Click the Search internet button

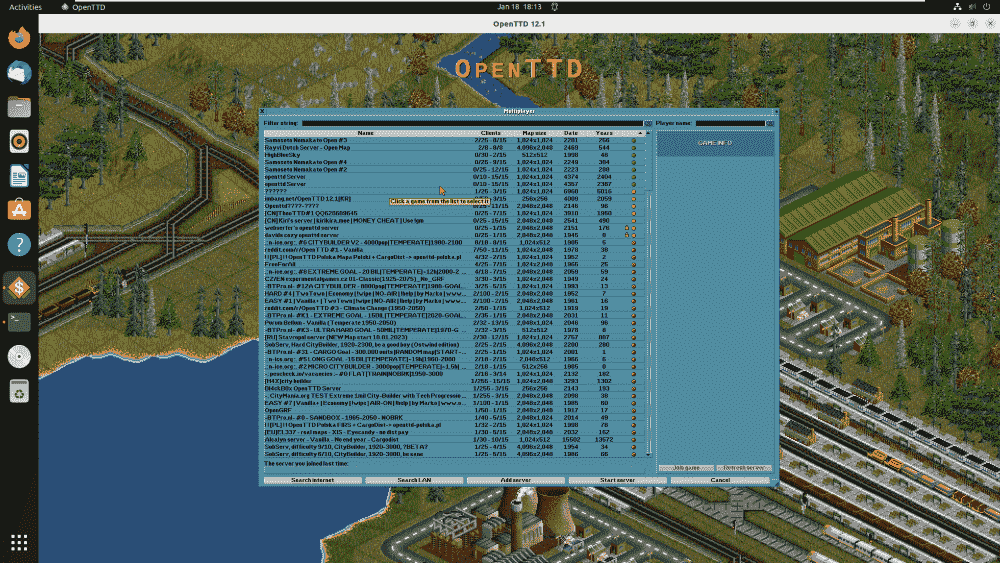coord(312,480)
